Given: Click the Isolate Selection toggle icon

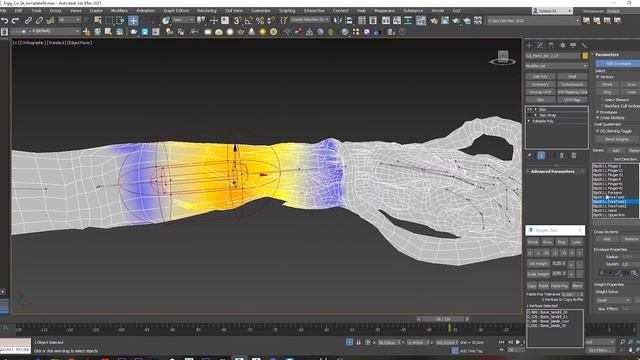Looking at the screenshot, I should pos(349,342).
